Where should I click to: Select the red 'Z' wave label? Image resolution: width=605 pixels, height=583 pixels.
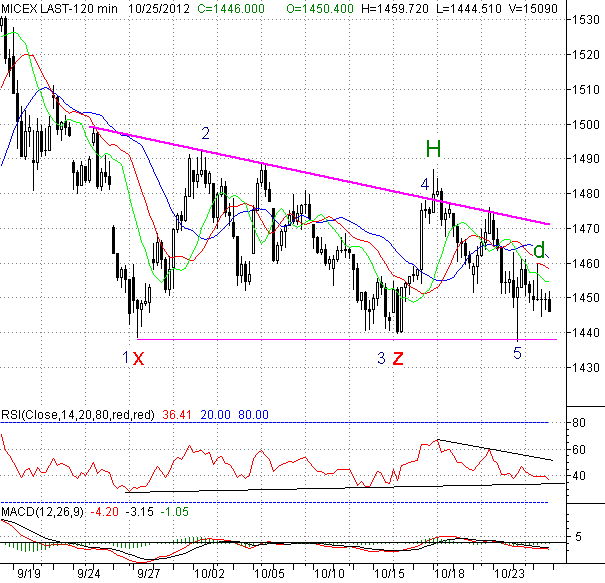pos(398,359)
